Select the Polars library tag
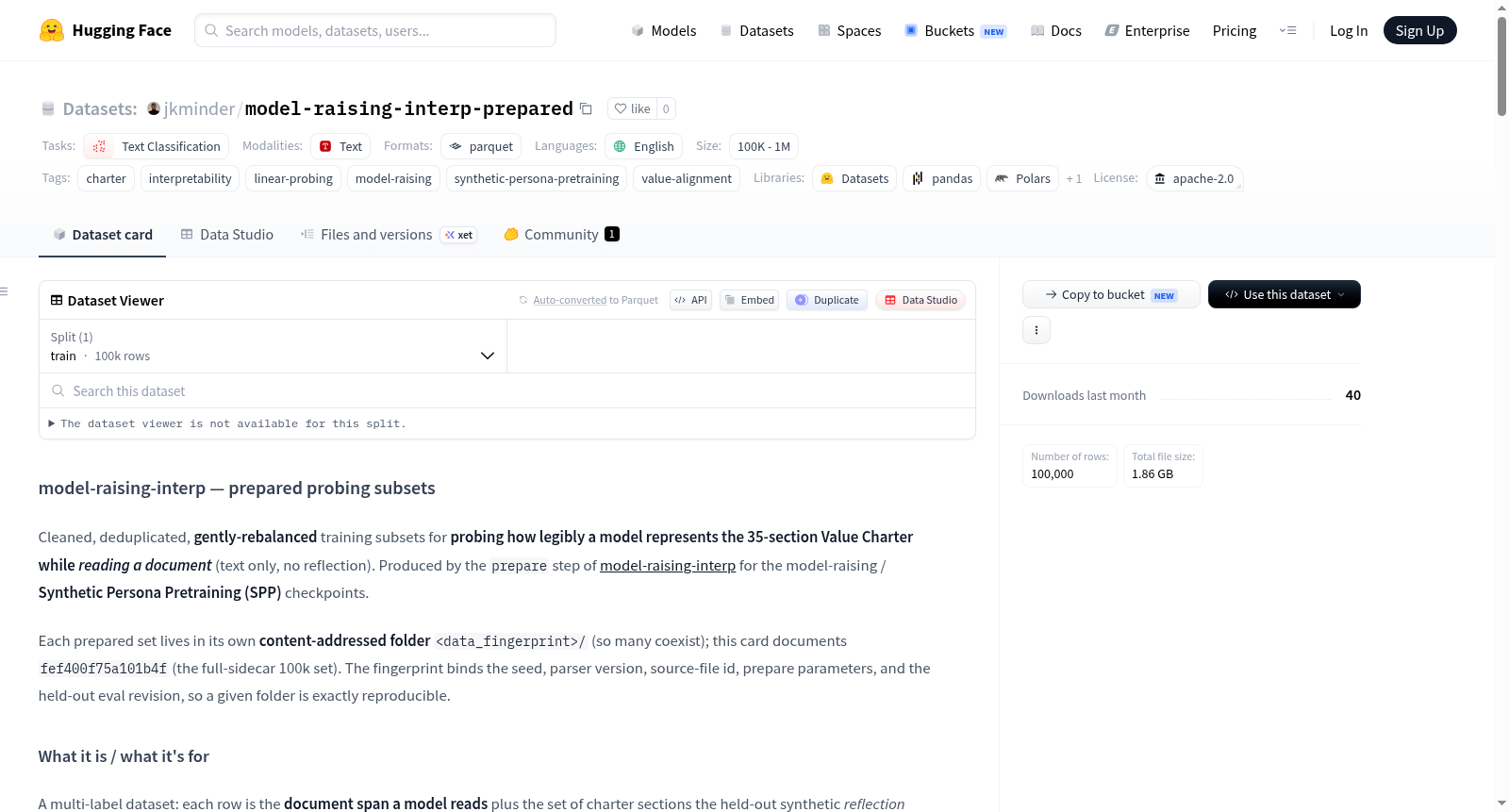1509x812 pixels. [x=1022, y=178]
